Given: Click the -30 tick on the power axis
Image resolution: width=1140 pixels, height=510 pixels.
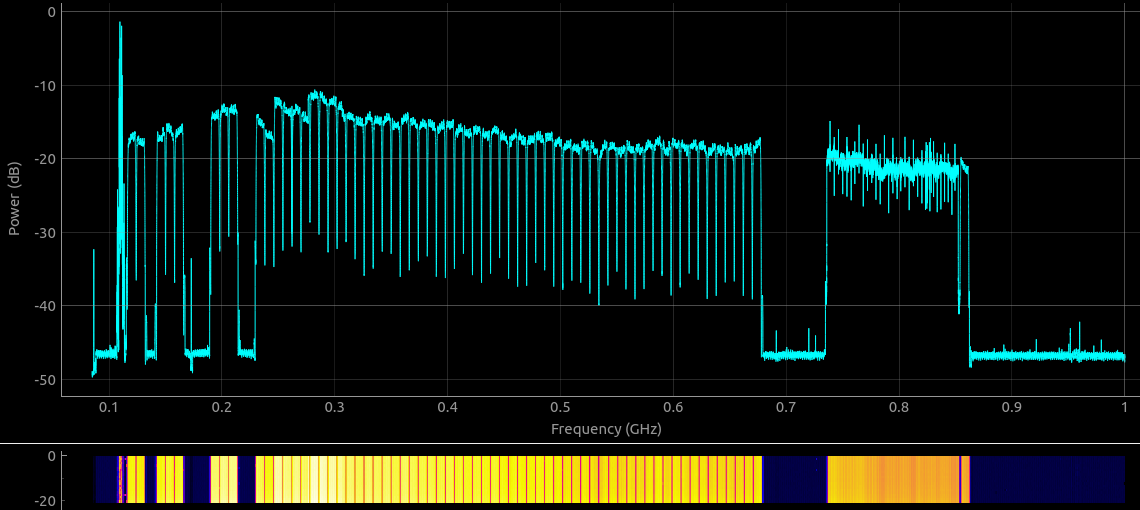Looking at the screenshot, I should [42, 232].
